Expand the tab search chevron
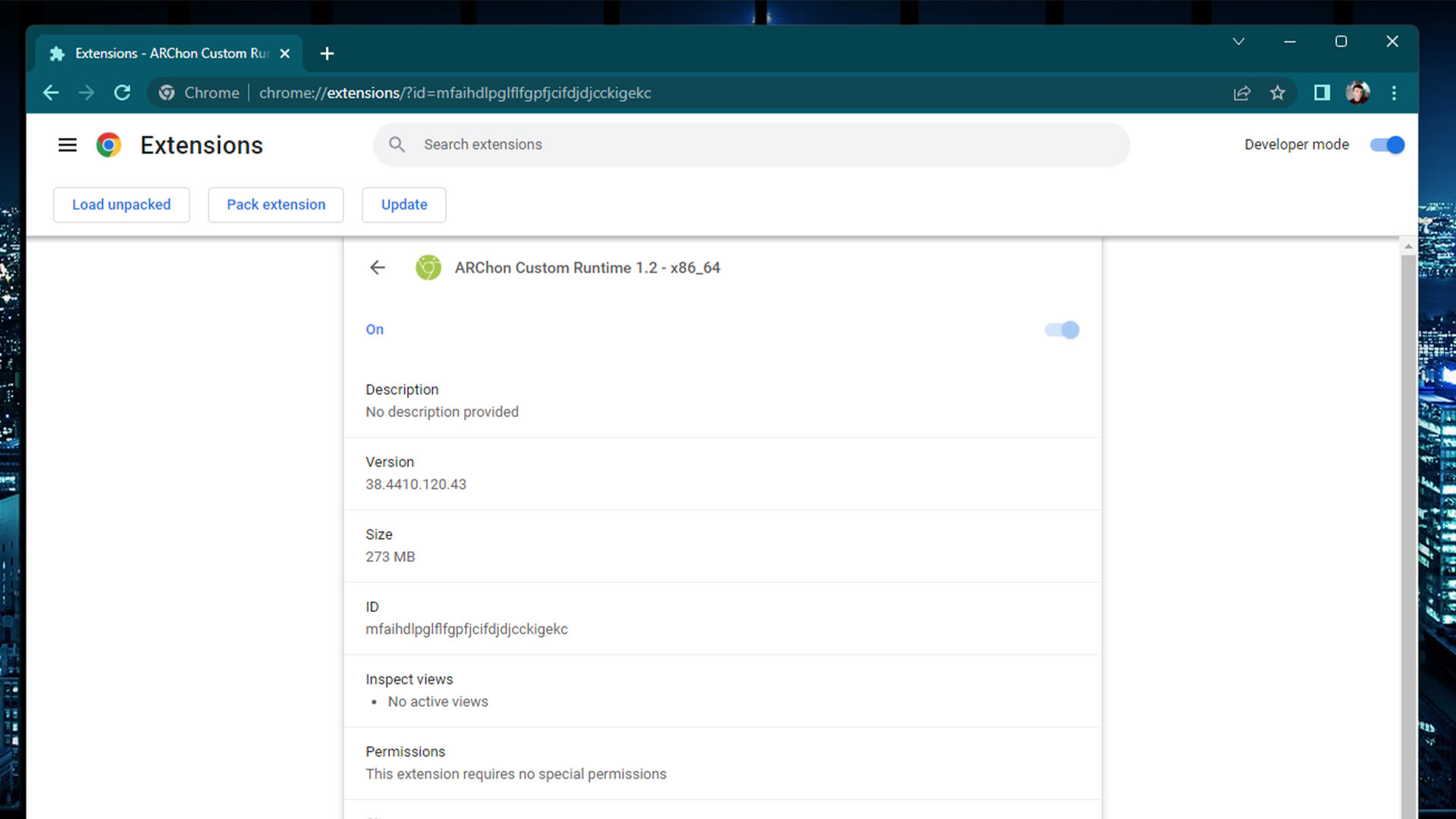 (x=1238, y=42)
